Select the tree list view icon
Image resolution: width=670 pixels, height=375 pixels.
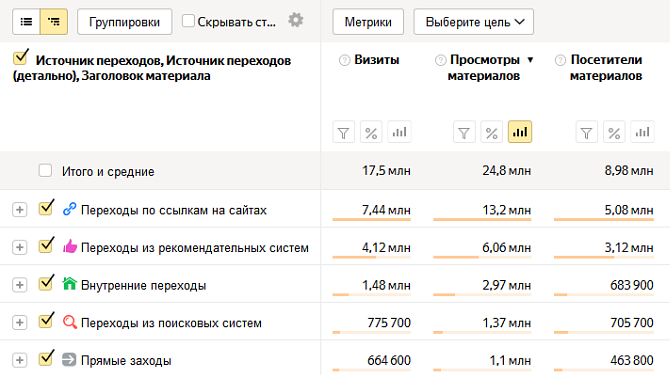click(x=54, y=21)
